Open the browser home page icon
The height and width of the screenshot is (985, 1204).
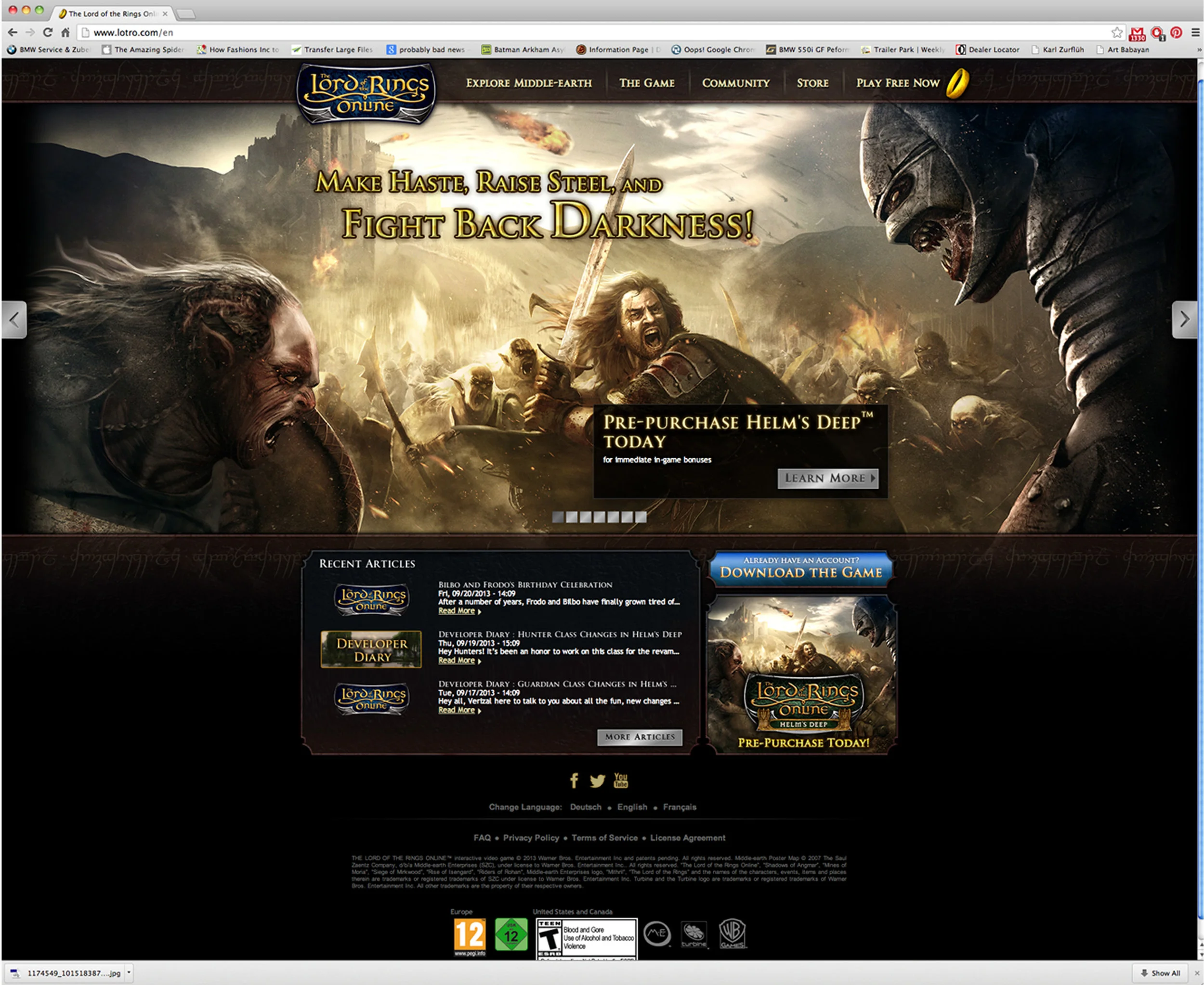coord(65,32)
